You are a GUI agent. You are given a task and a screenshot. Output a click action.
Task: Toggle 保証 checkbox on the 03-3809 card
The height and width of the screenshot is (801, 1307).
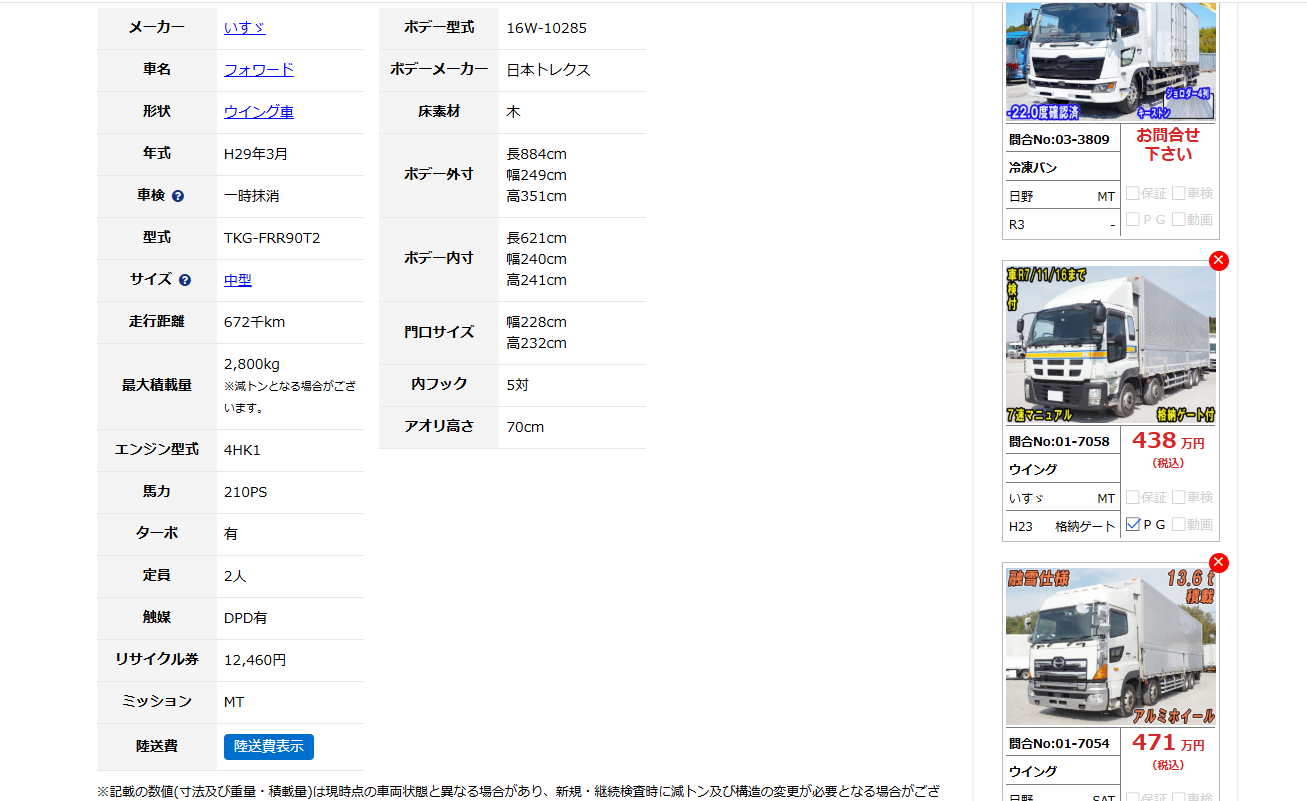[x=1133, y=193]
